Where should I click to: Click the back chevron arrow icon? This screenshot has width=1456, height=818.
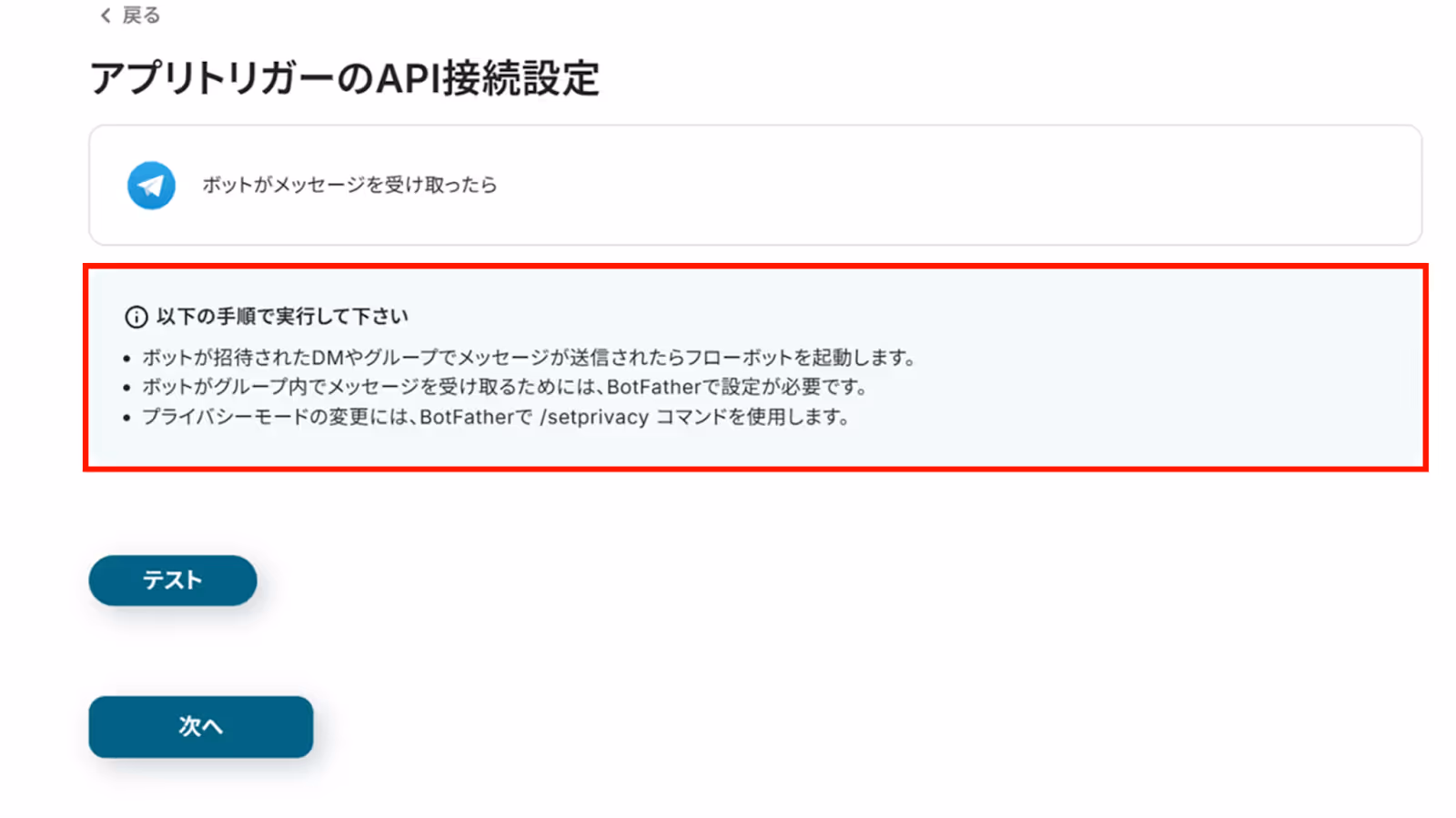point(106,15)
